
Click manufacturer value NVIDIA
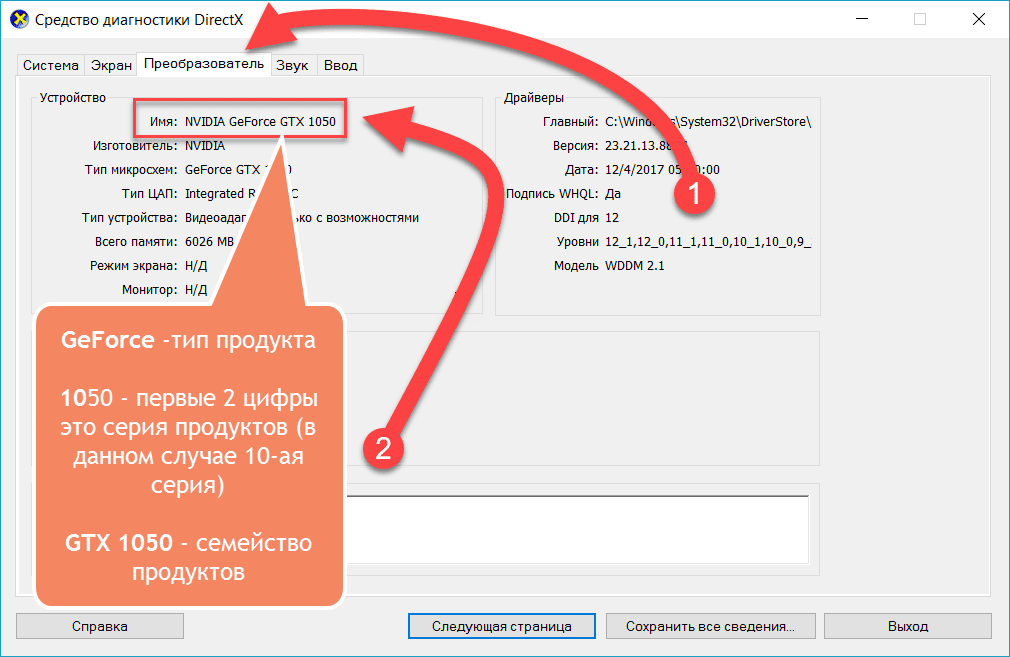(x=205, y=146)
